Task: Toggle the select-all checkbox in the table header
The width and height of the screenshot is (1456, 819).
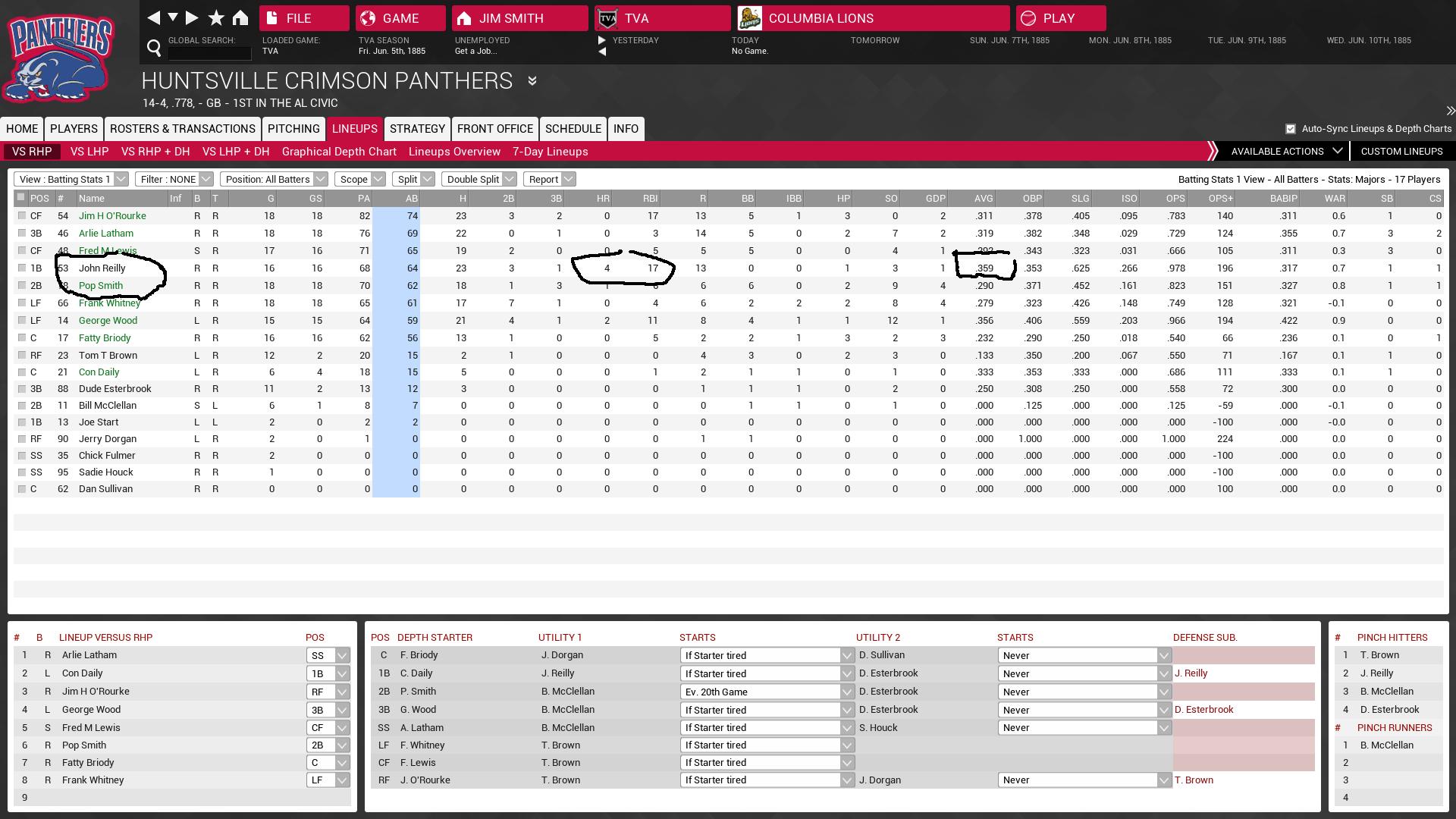Action: [21, 197]
